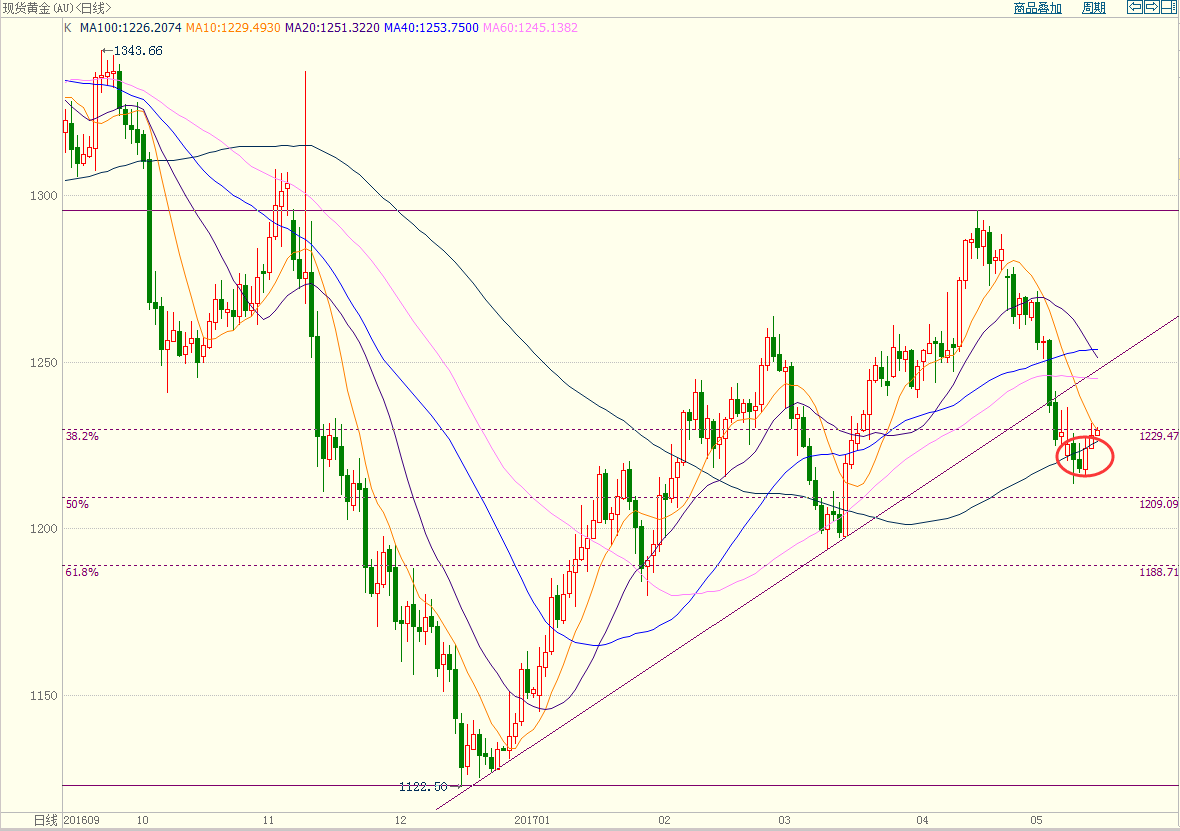This screenshot has width=1180, height=831.
Task: Click the 05 month axis label
Action: 1036,820
